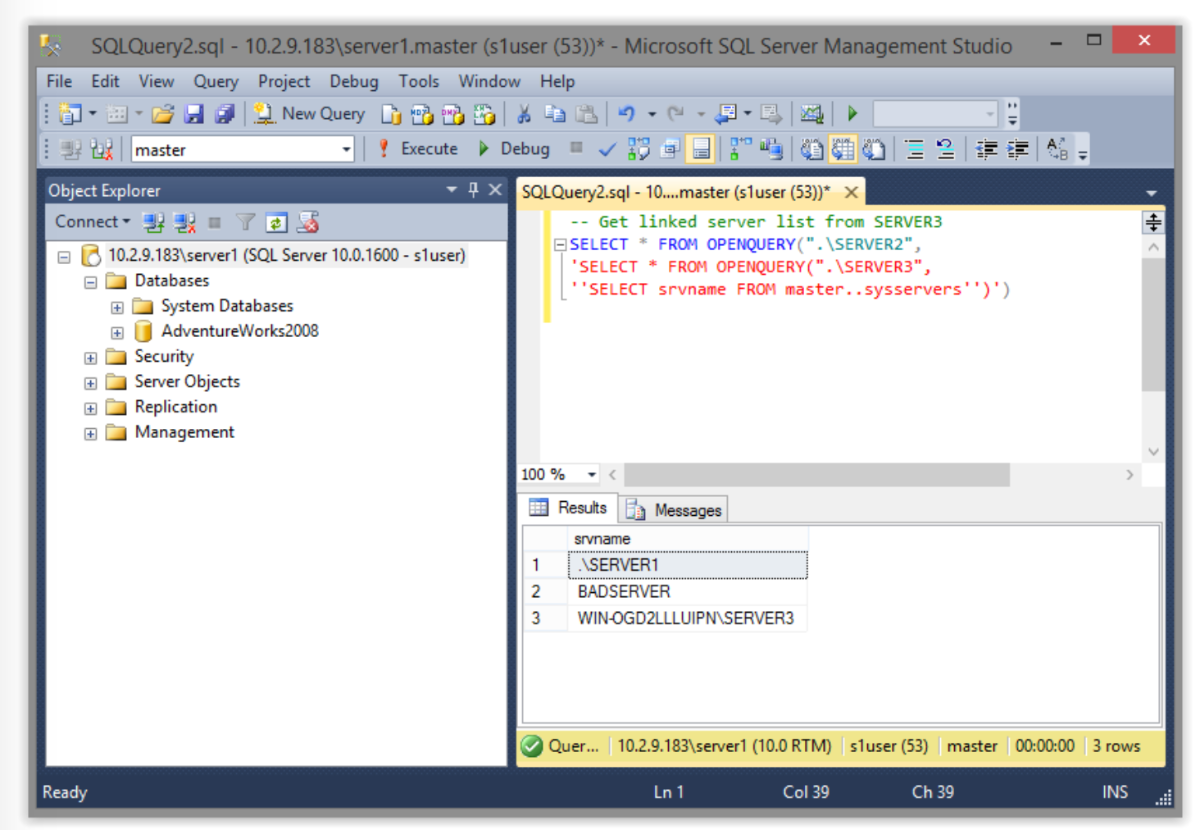Uncomment the selected lines icon
This screenshot has height=830, width=1200.
[x=945, y=150]
